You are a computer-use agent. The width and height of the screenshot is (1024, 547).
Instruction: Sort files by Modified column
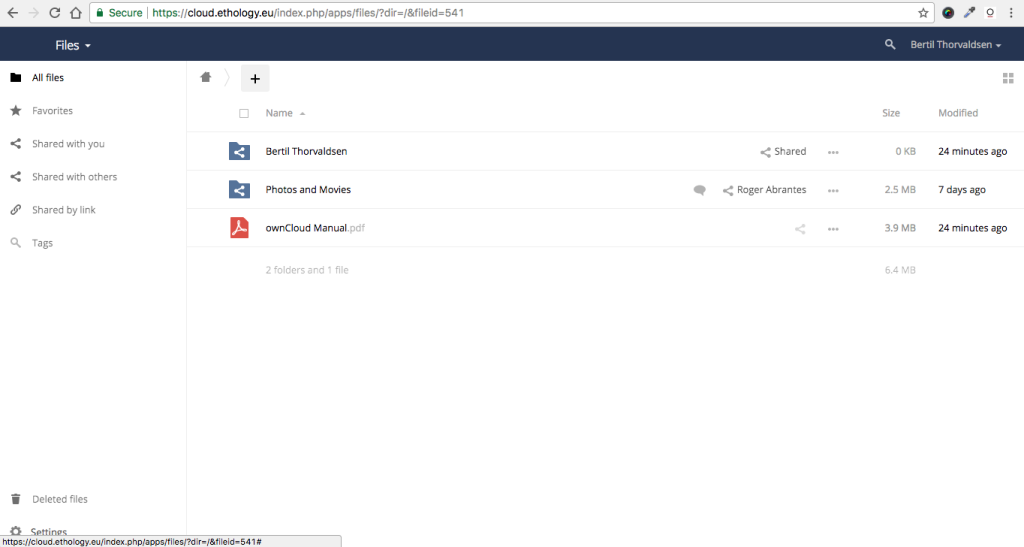pos(958,113)
